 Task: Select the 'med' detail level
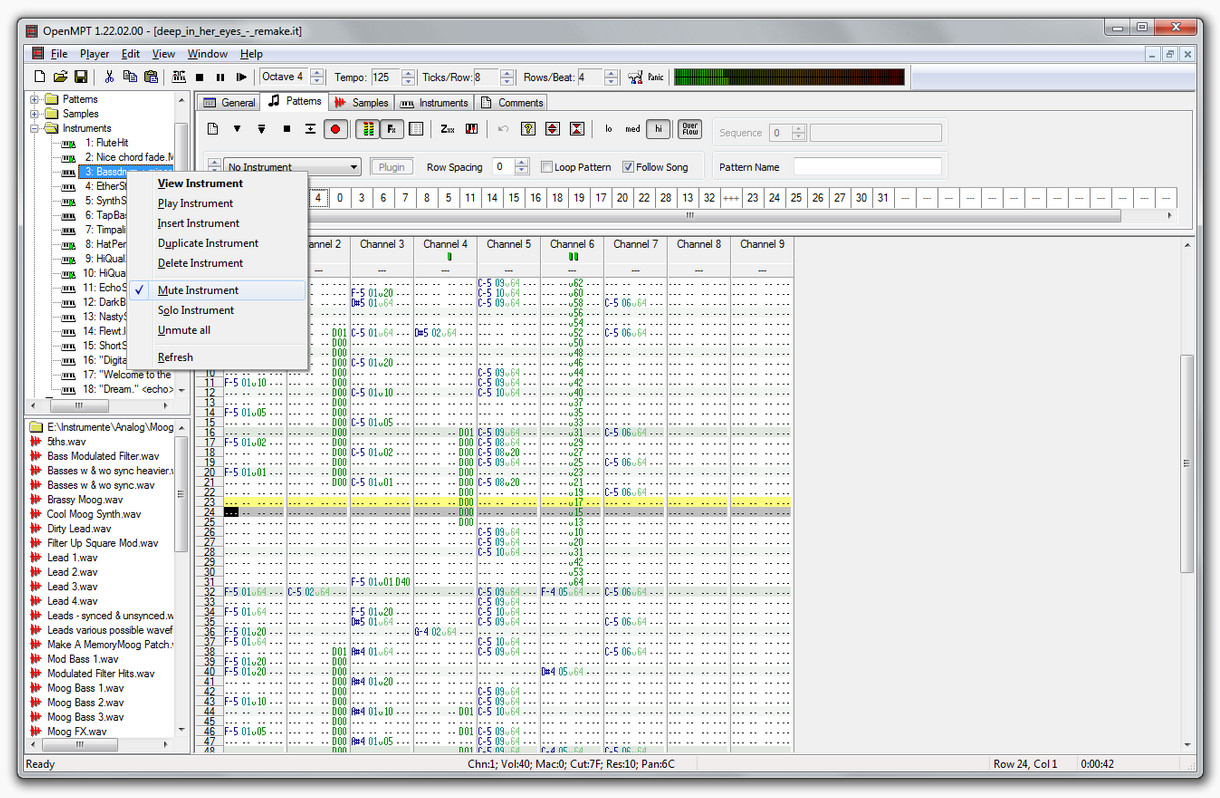pos(633,129)
